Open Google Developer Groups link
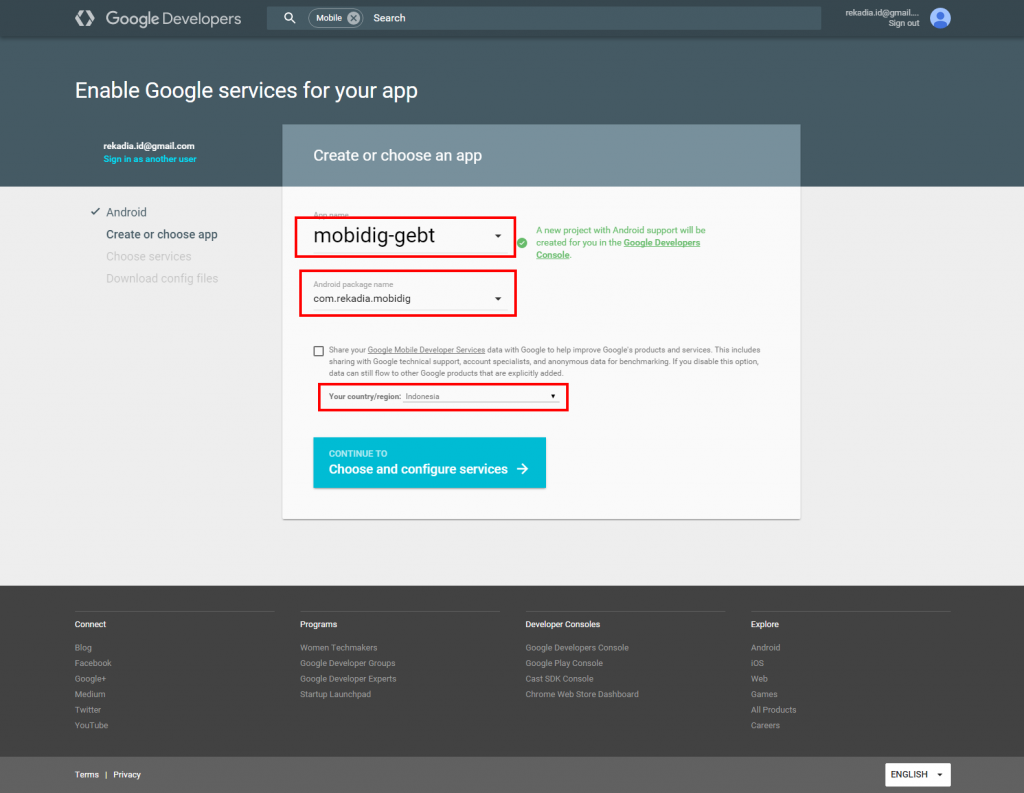1024x793 pixels. point(347,663)
